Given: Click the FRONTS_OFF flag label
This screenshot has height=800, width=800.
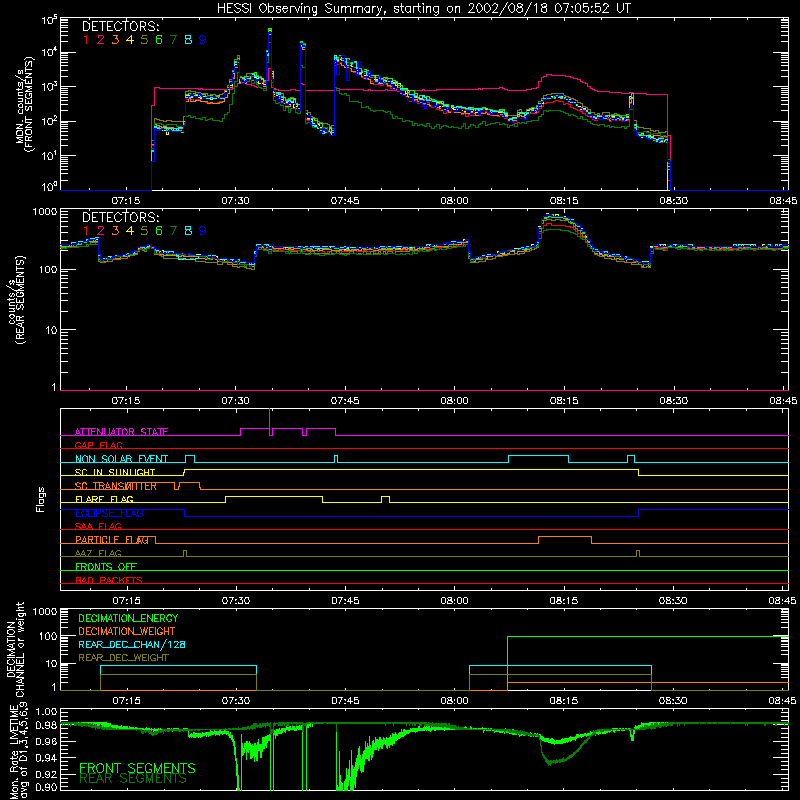Looking at the screenshot, I should pos(106,566).
